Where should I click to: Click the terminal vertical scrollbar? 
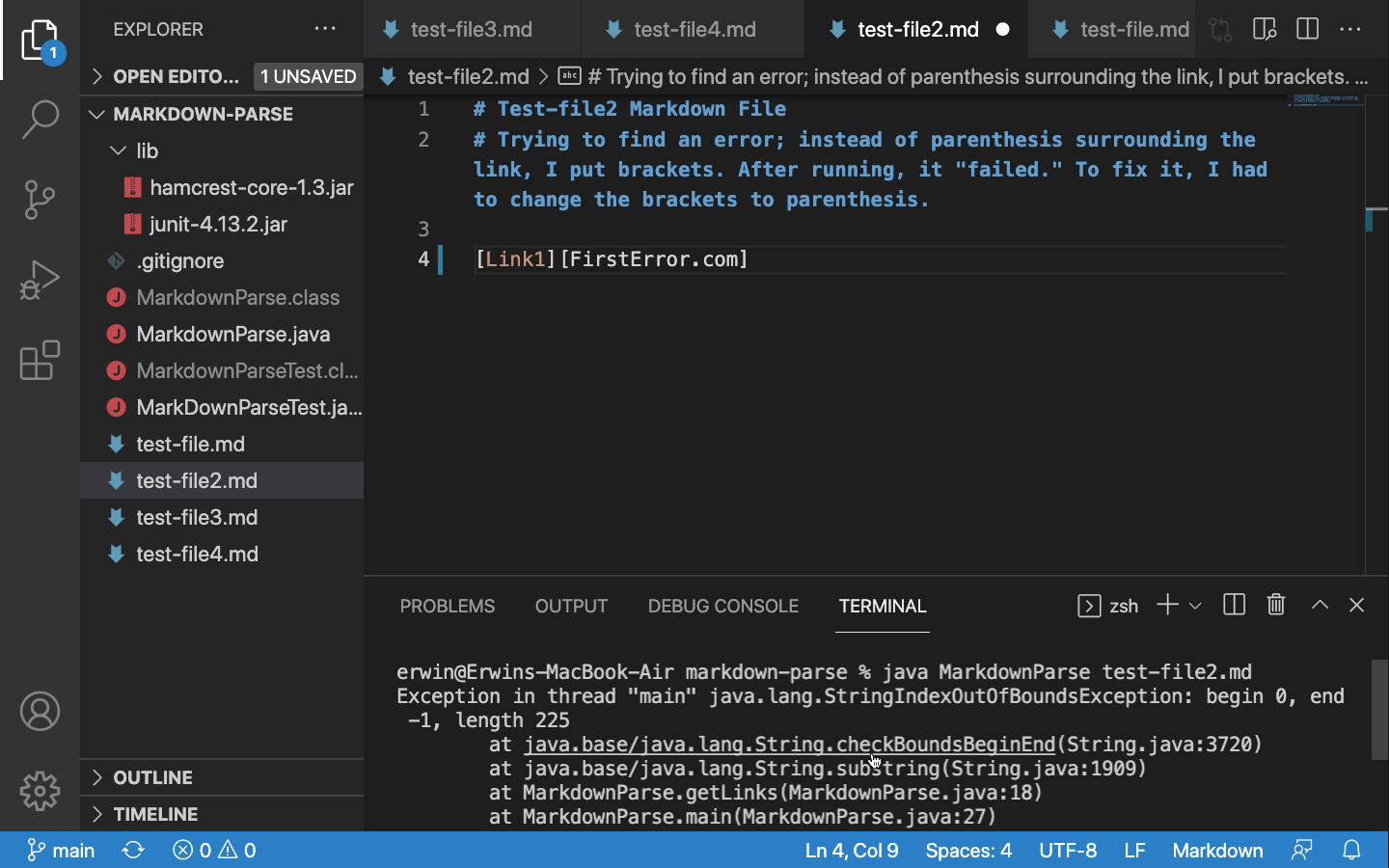point(1379,710)
